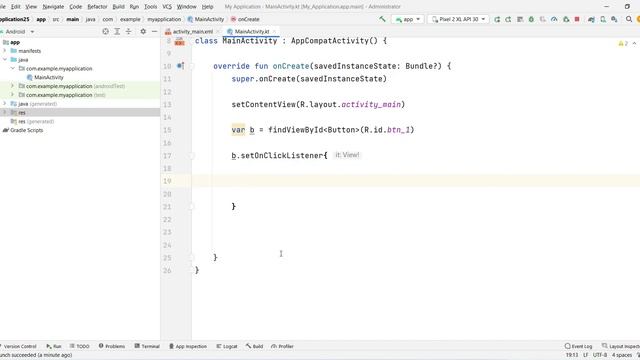Open the Run tool window tab

54,346
